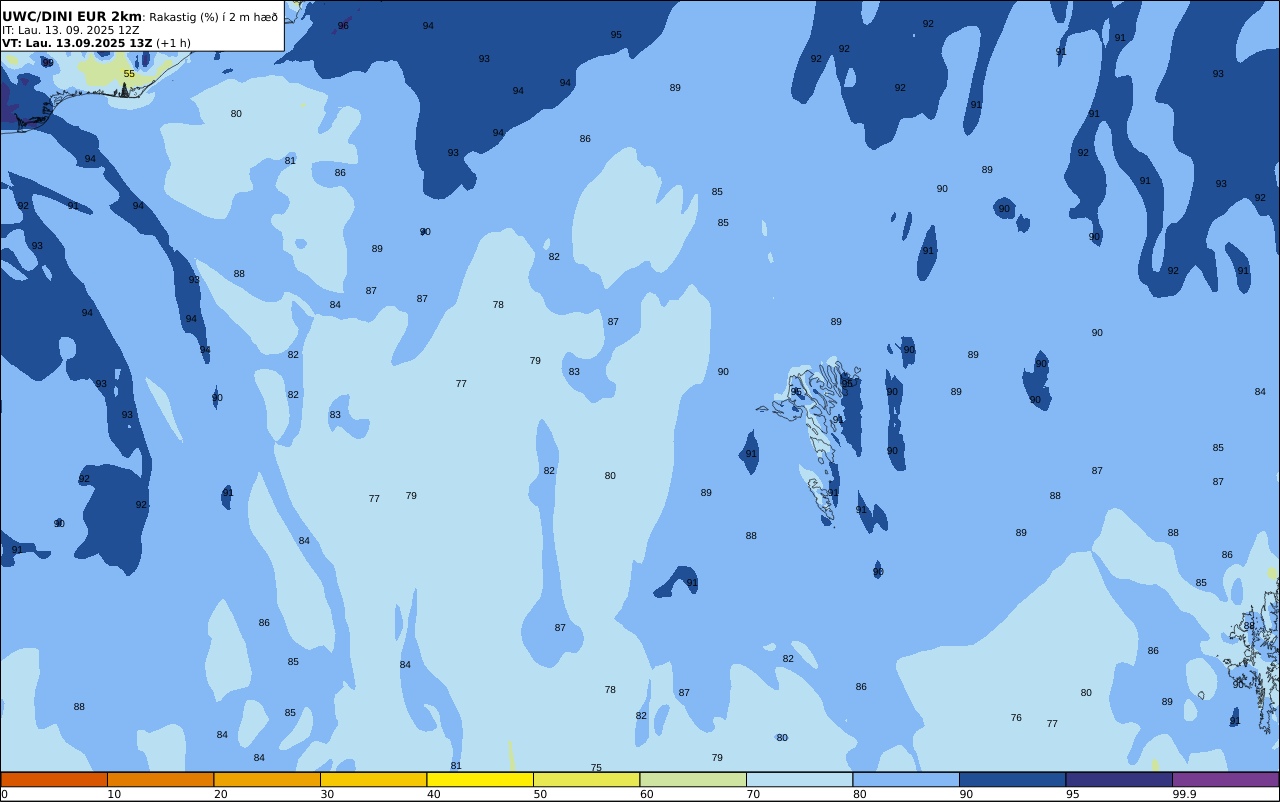Click the humidity value '76' on the map
The width and height of the screenshot is (1280, 802).
click(x=1016, y=718)
